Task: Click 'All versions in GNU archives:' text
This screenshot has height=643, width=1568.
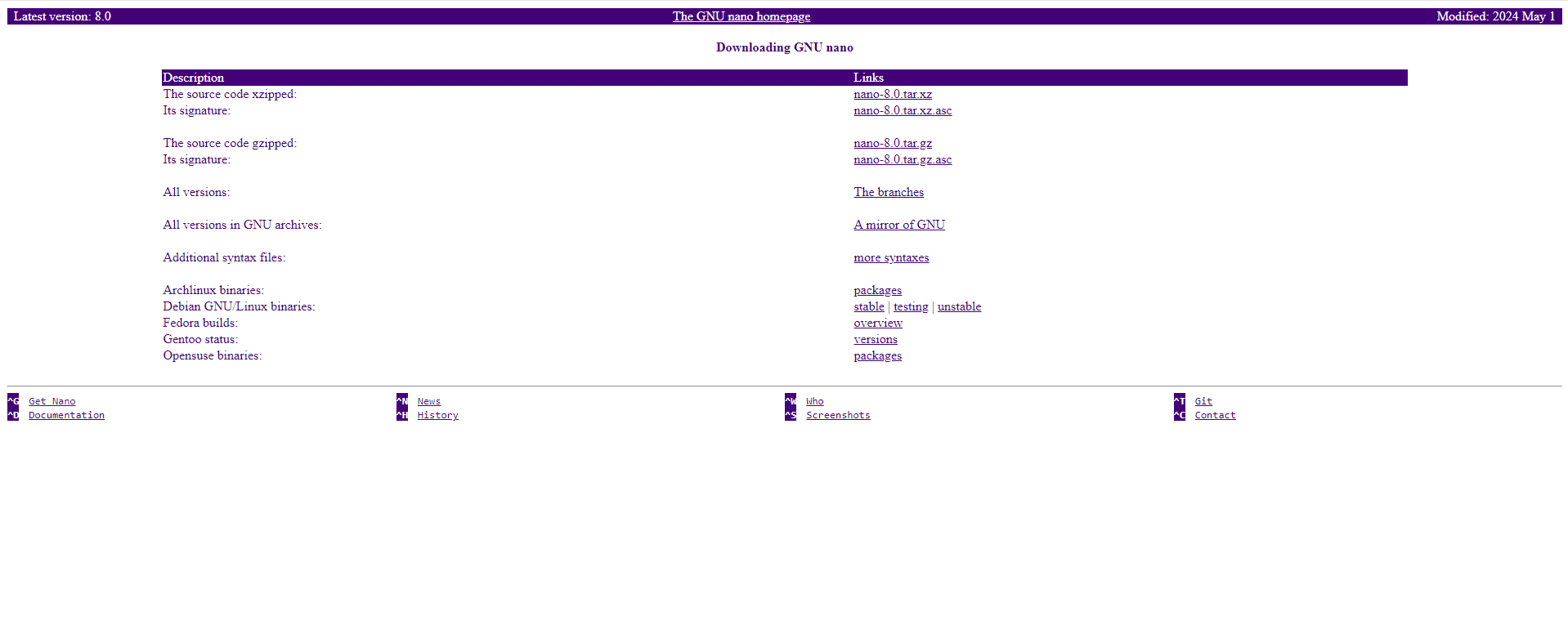Action: (x=242, y=225)
